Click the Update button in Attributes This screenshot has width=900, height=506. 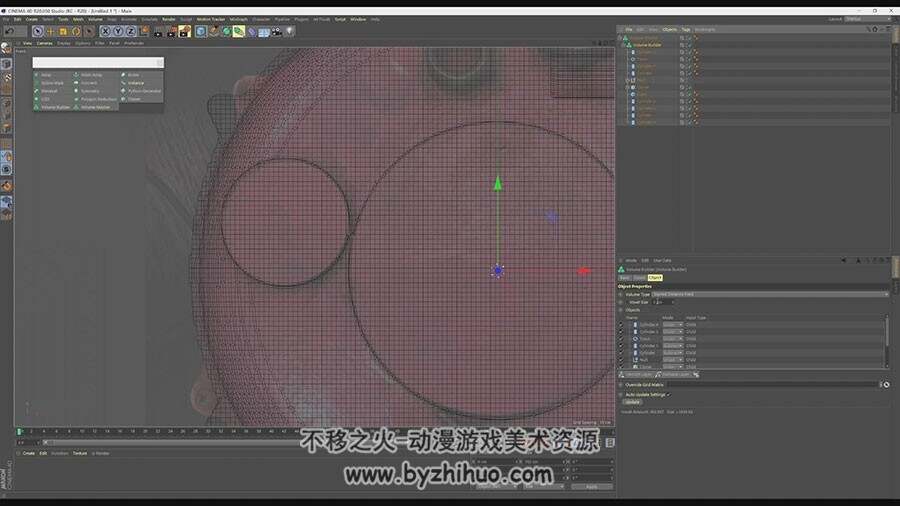(x=632, y=402)
